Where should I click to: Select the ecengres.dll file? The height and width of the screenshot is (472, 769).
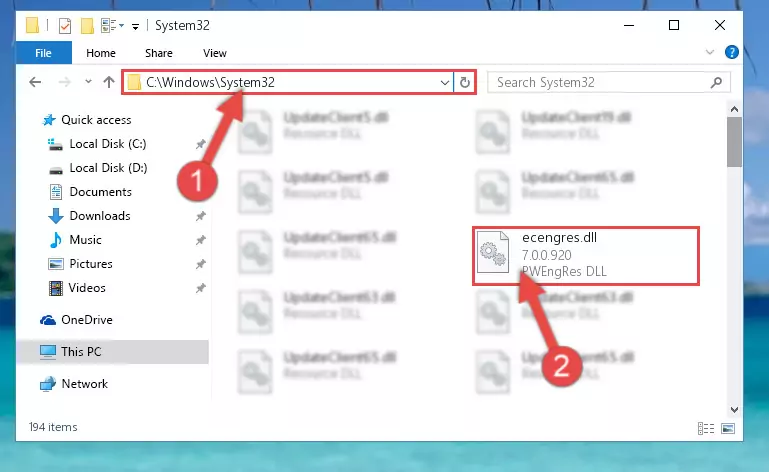[586, 256]
